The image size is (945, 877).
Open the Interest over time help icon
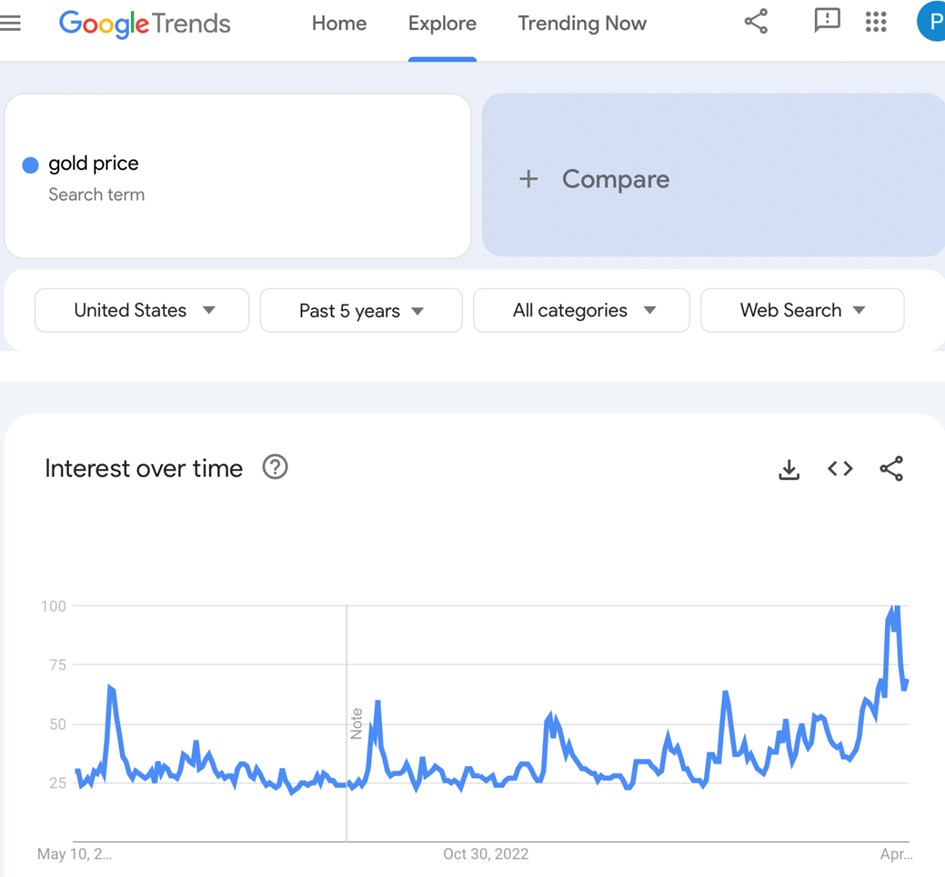pos(275,467)
